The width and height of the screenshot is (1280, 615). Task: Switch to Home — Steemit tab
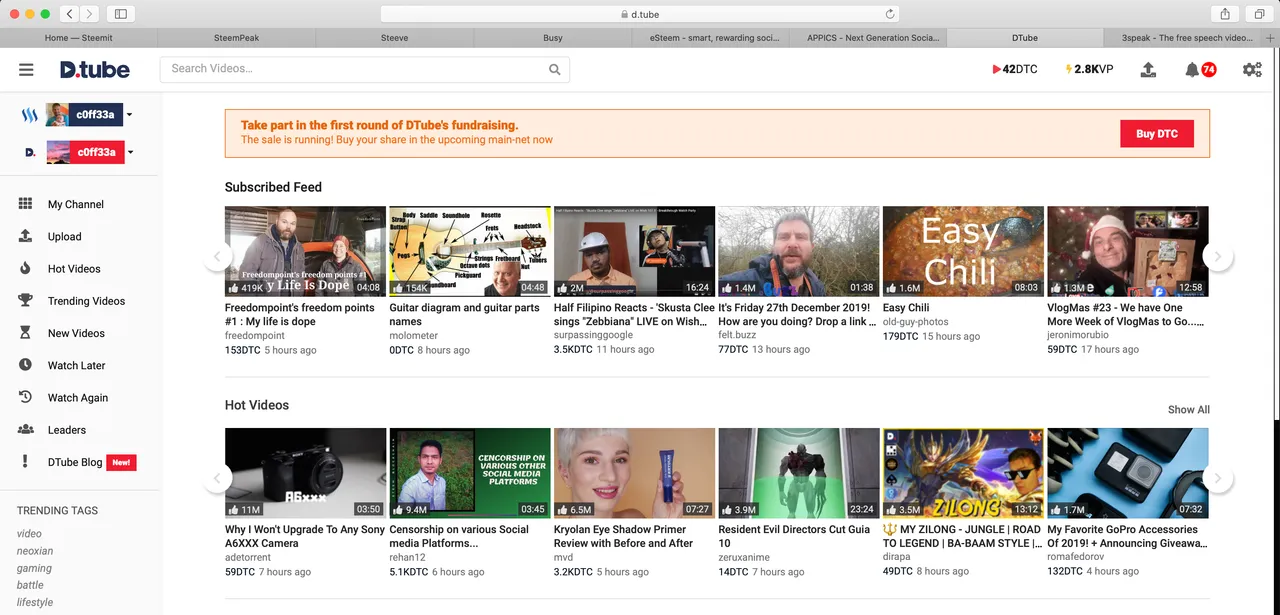coord(79,38)
